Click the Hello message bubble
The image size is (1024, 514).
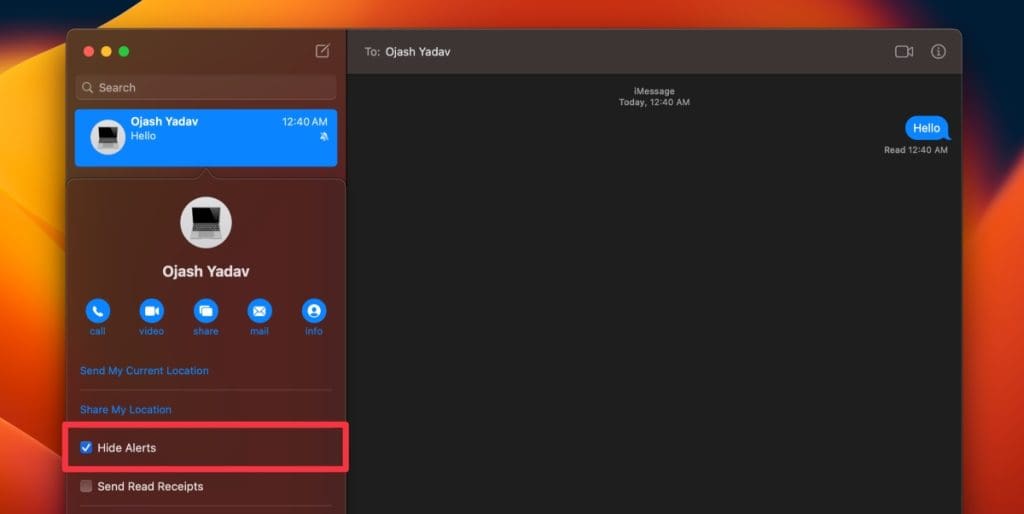926,128
